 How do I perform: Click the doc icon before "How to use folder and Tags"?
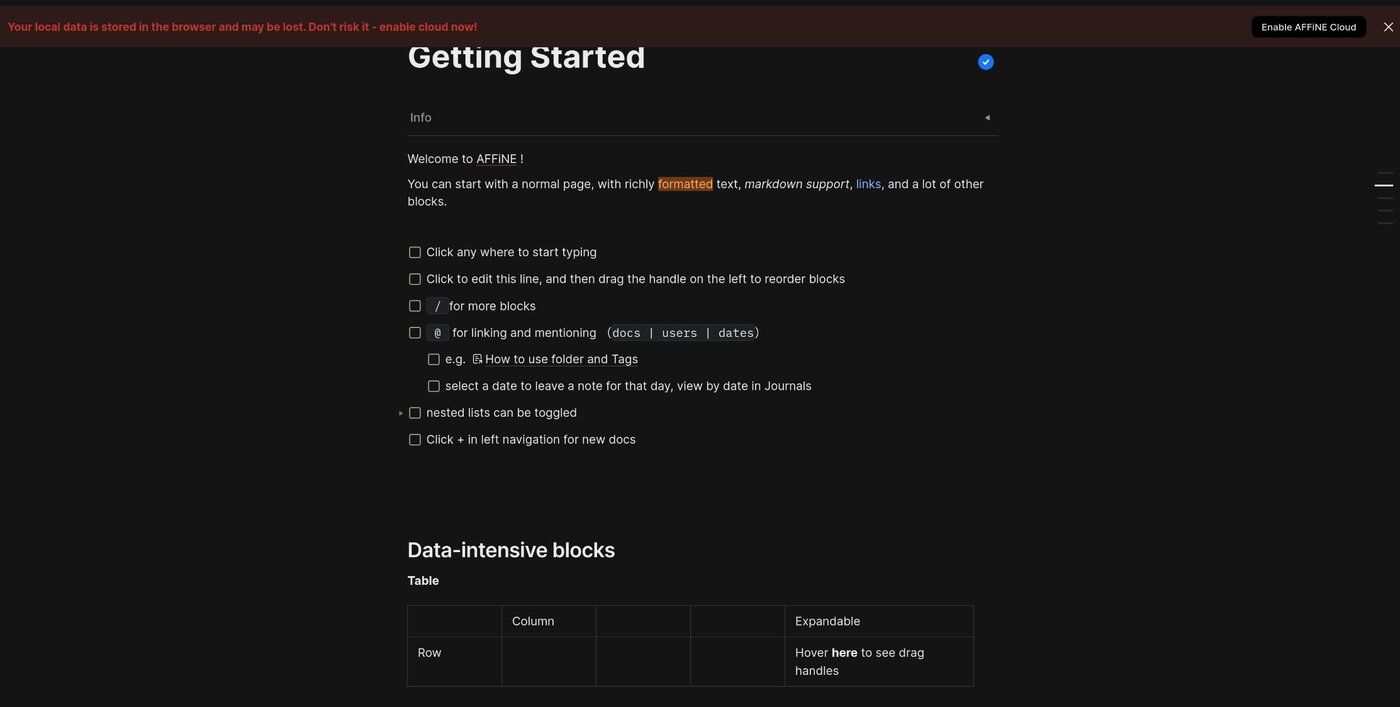pyautogui.click(x=477, y=359)
